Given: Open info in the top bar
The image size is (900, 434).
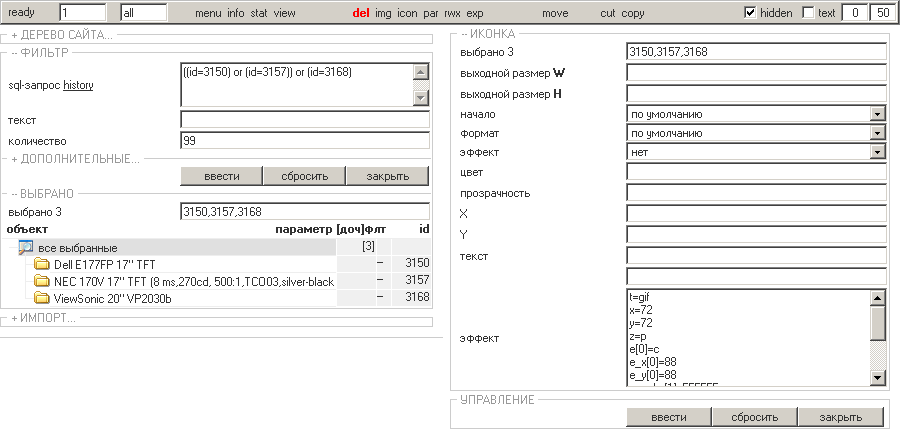Looking at the screenshot, I should [x=235, y=13].
